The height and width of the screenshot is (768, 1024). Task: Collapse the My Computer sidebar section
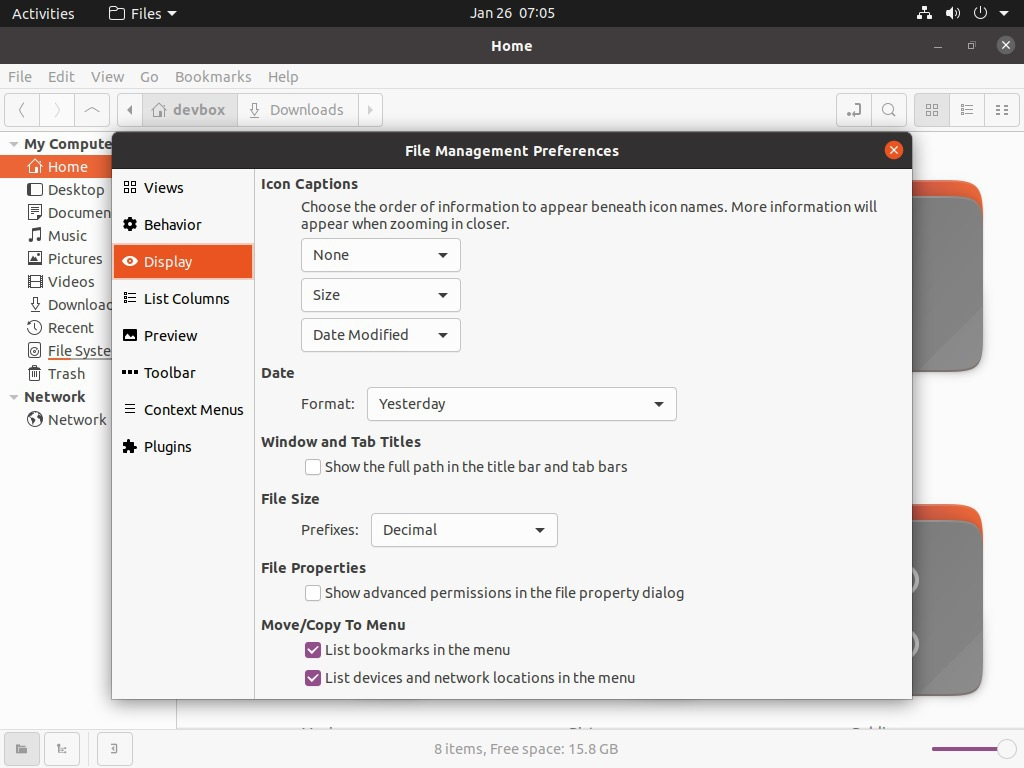[x=14, y=144]
